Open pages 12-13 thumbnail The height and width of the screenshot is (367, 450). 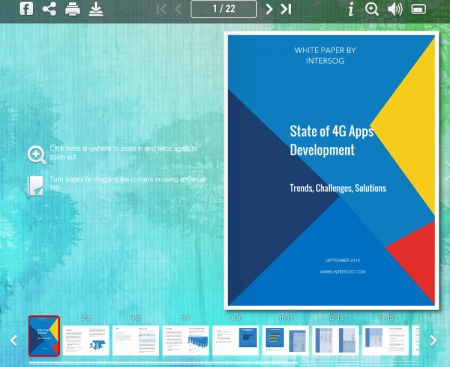[336, 340]
